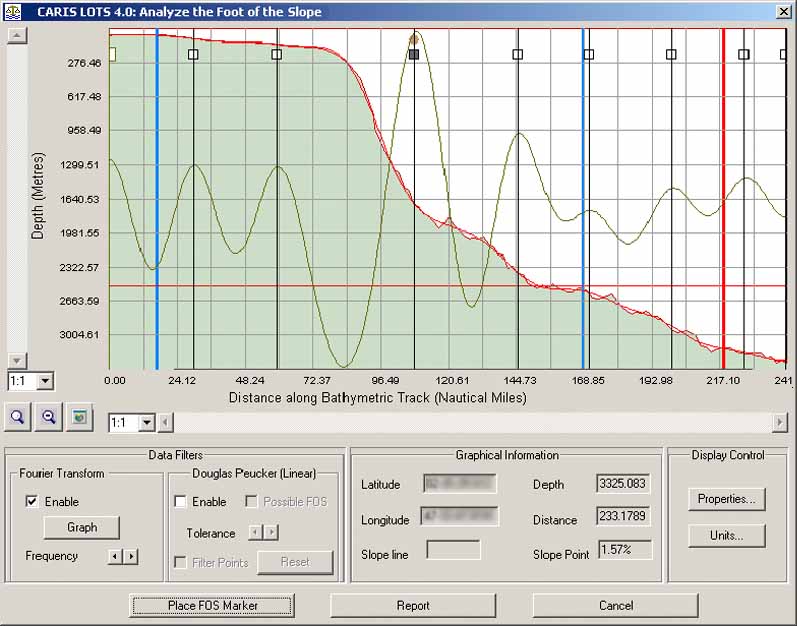Click the Latitude field

pos(459,483)
